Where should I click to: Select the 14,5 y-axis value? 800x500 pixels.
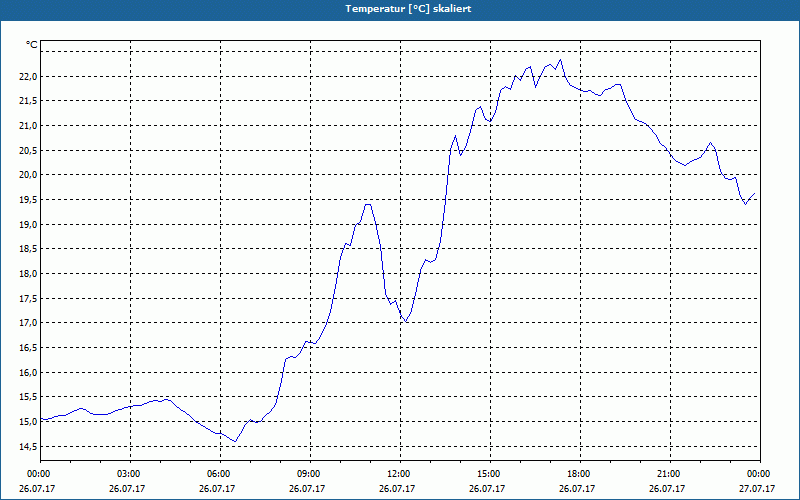(28, 446)
